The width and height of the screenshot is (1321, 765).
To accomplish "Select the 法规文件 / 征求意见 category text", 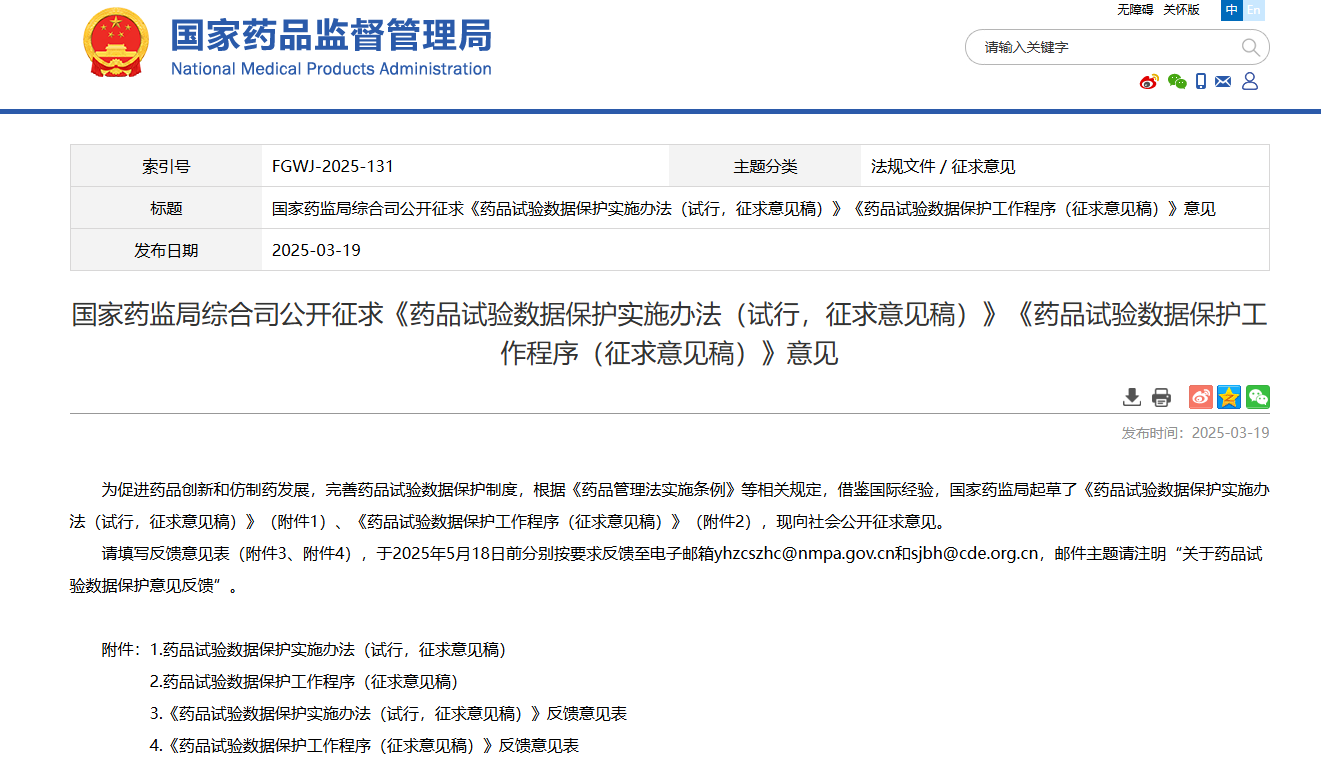I will 943,167.
